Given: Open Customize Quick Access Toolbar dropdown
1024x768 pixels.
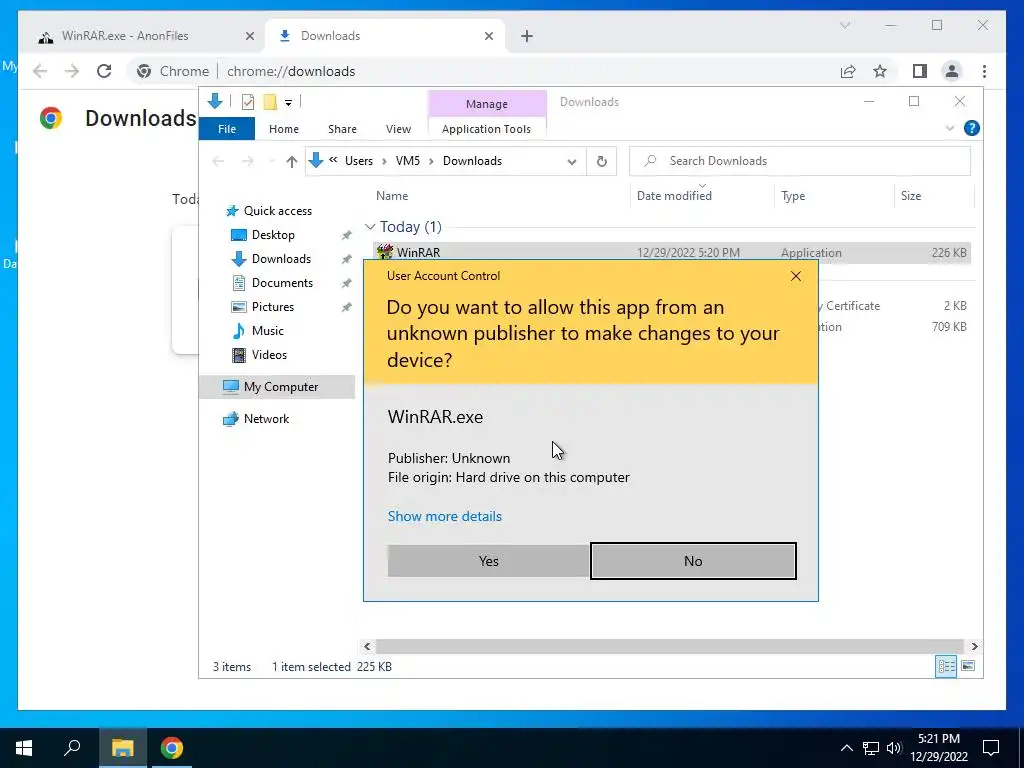Looking at the screenshot, I should point(288,103).
